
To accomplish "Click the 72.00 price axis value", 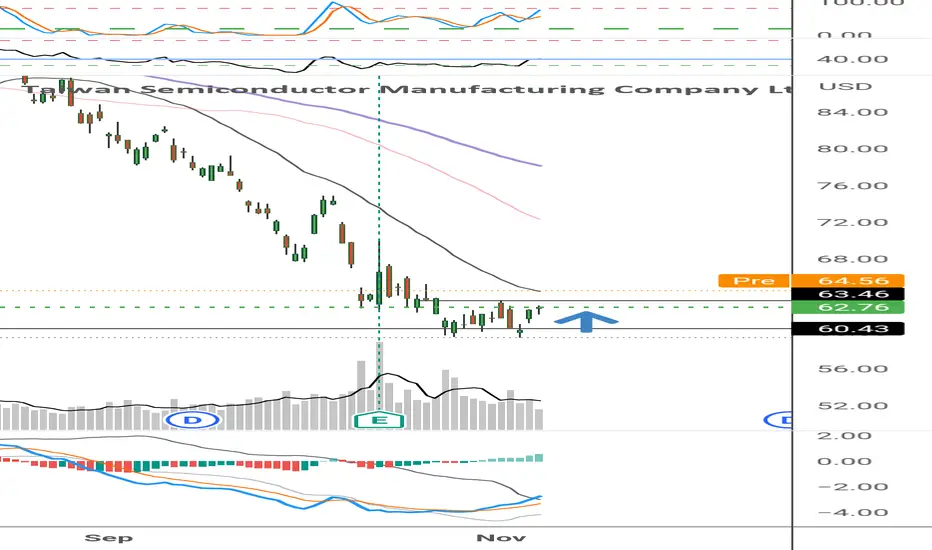I will (x=852, y=222).
